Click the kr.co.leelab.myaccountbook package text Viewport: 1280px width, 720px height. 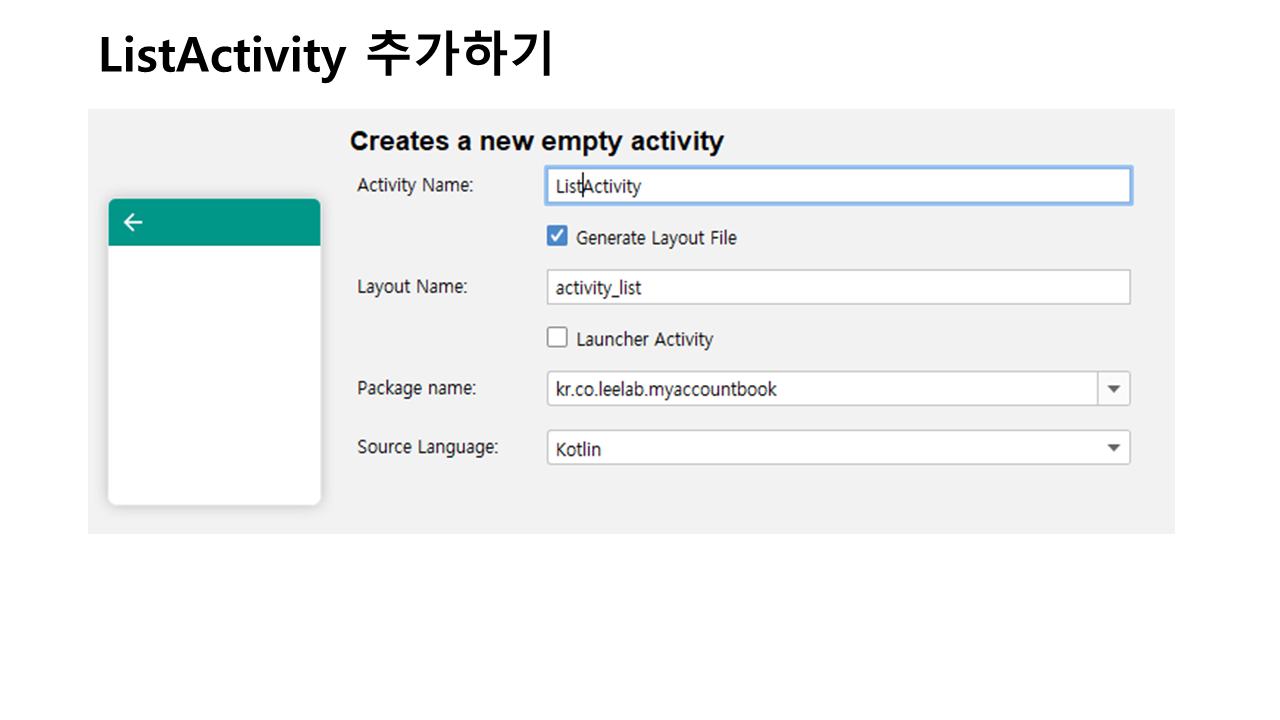pyautogui.click(x=666, y=389)
